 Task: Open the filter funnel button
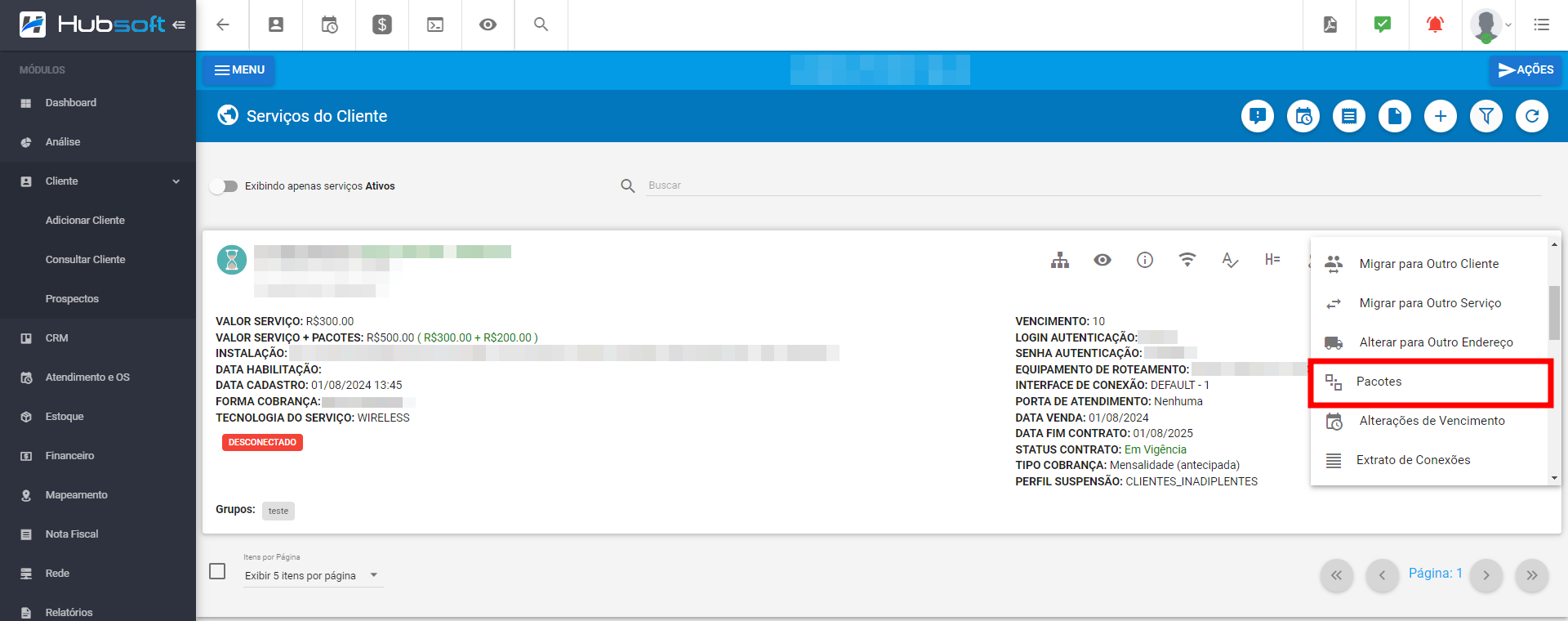click(x=1486, y=116)
